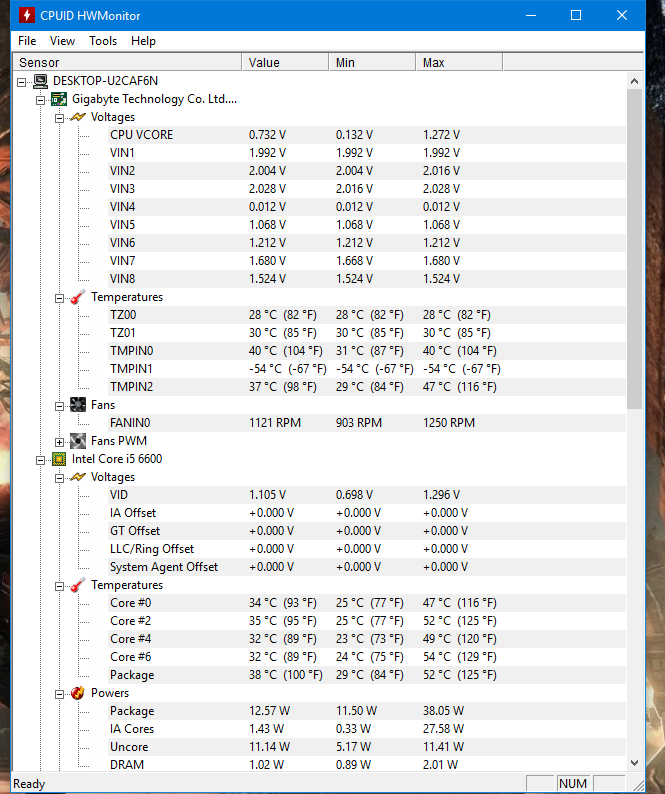Collapse the Gigabyte Voltages group
The image size is (665, 794).
pos(59,118)
